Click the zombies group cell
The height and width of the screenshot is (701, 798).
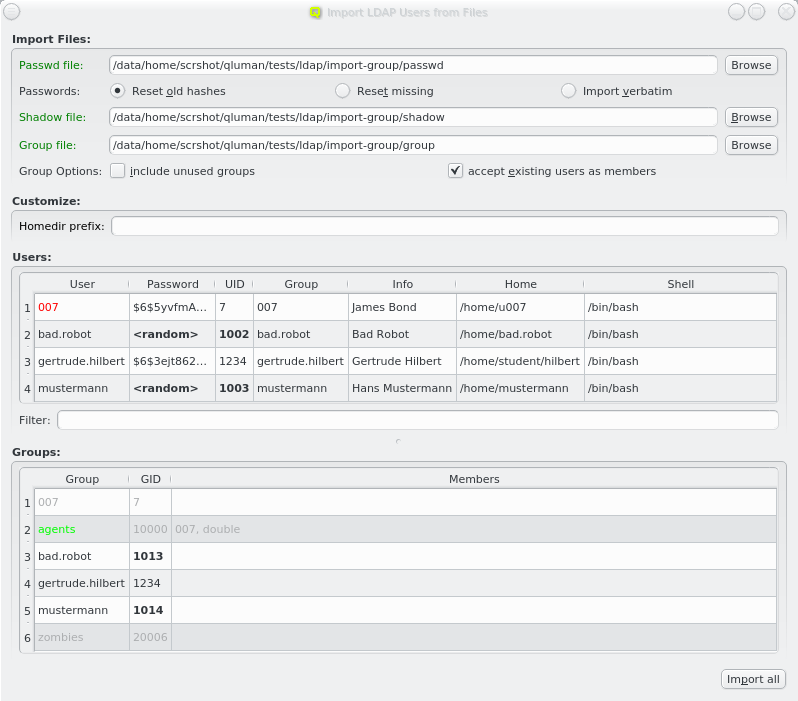82,637
